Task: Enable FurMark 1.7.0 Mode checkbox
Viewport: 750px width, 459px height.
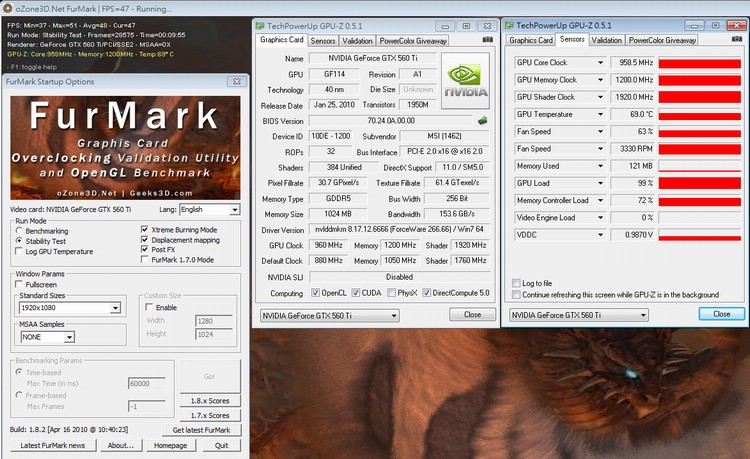Action: pos(144,259)
